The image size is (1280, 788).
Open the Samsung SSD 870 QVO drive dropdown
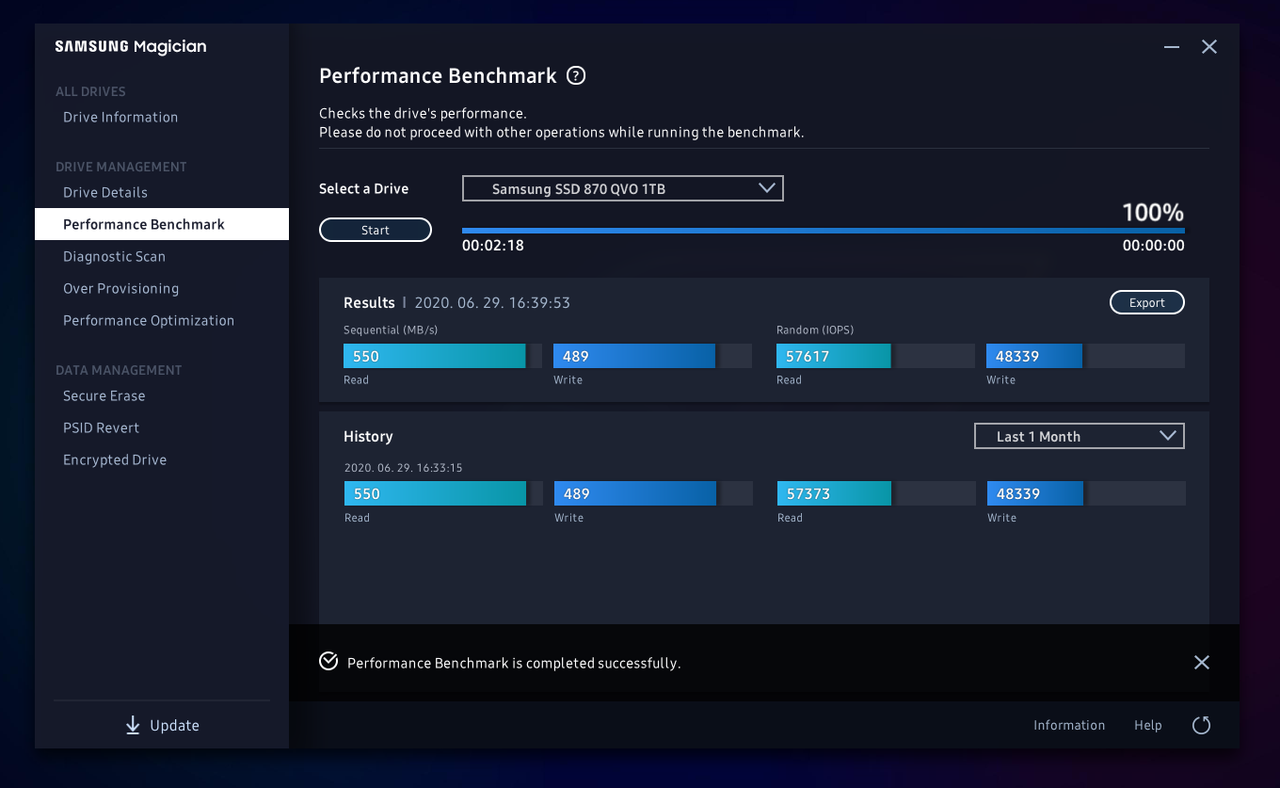click(622, 188)
